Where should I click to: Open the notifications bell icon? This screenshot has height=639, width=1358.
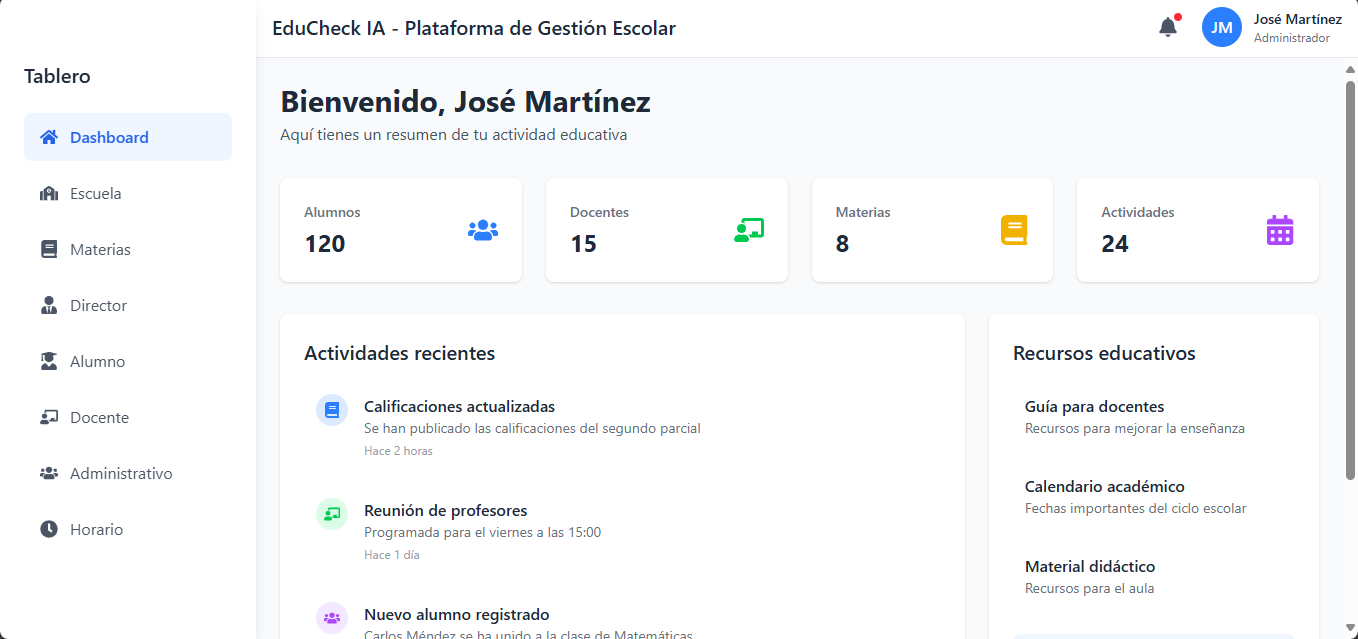(x=1168, y=27)
